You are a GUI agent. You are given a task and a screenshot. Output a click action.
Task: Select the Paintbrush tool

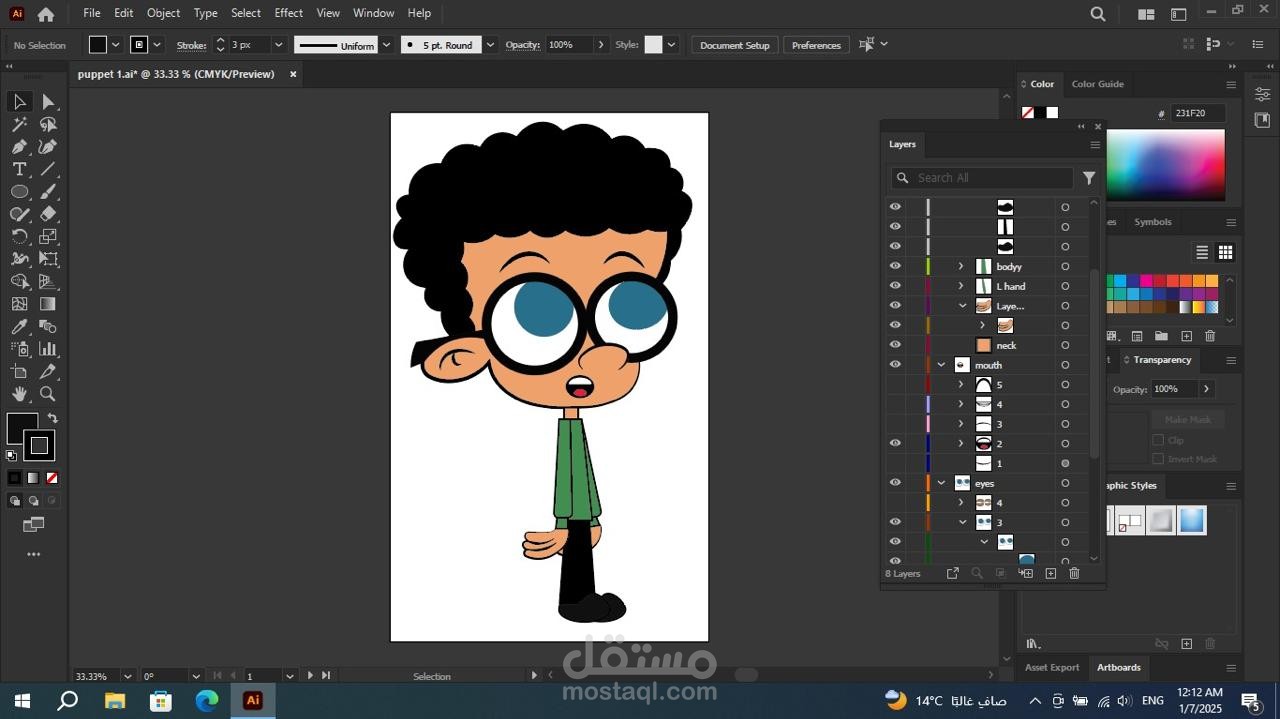point(48,192)
